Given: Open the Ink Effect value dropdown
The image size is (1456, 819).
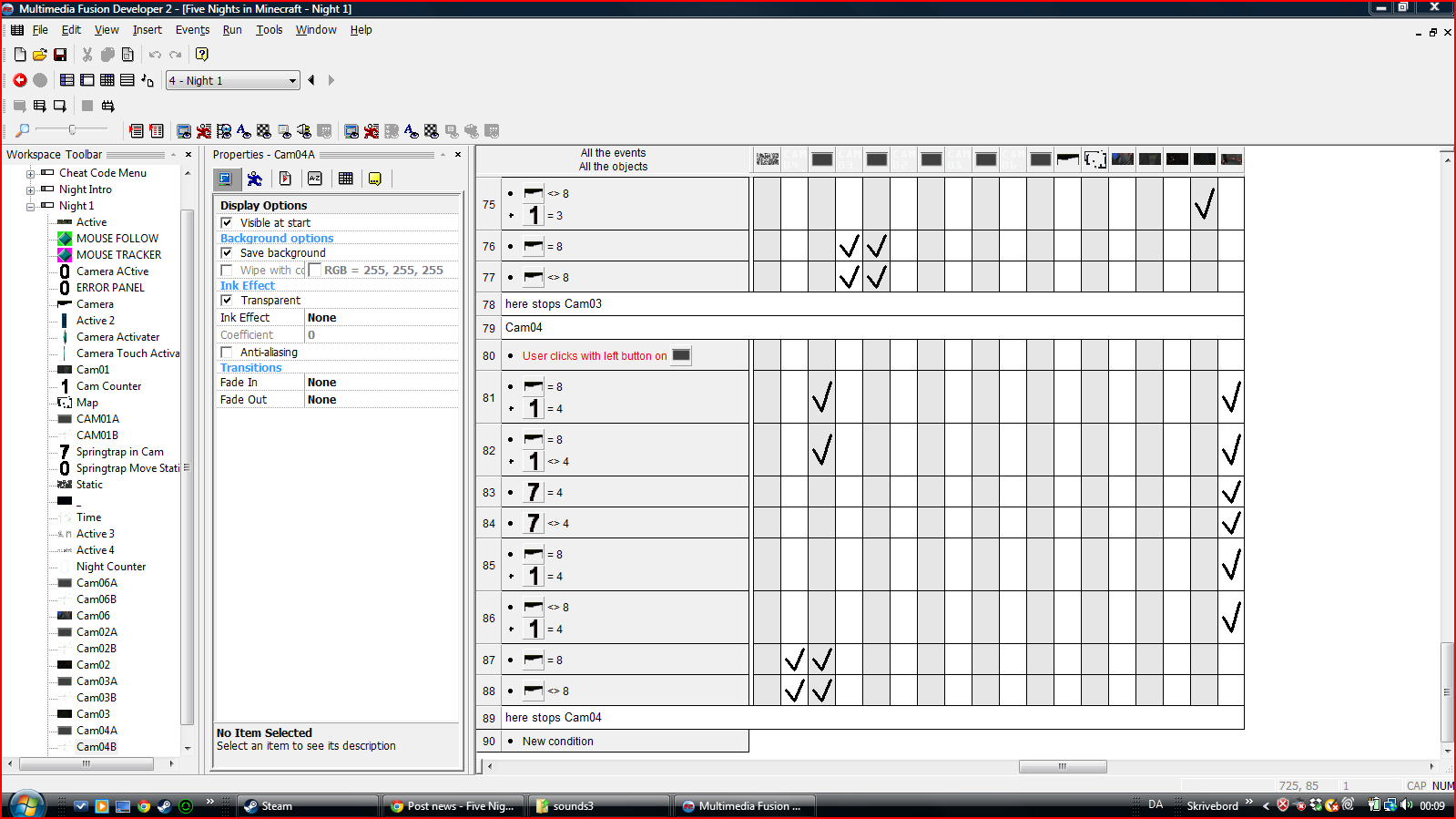Looking at the screenshot, I should click(382, 317).
